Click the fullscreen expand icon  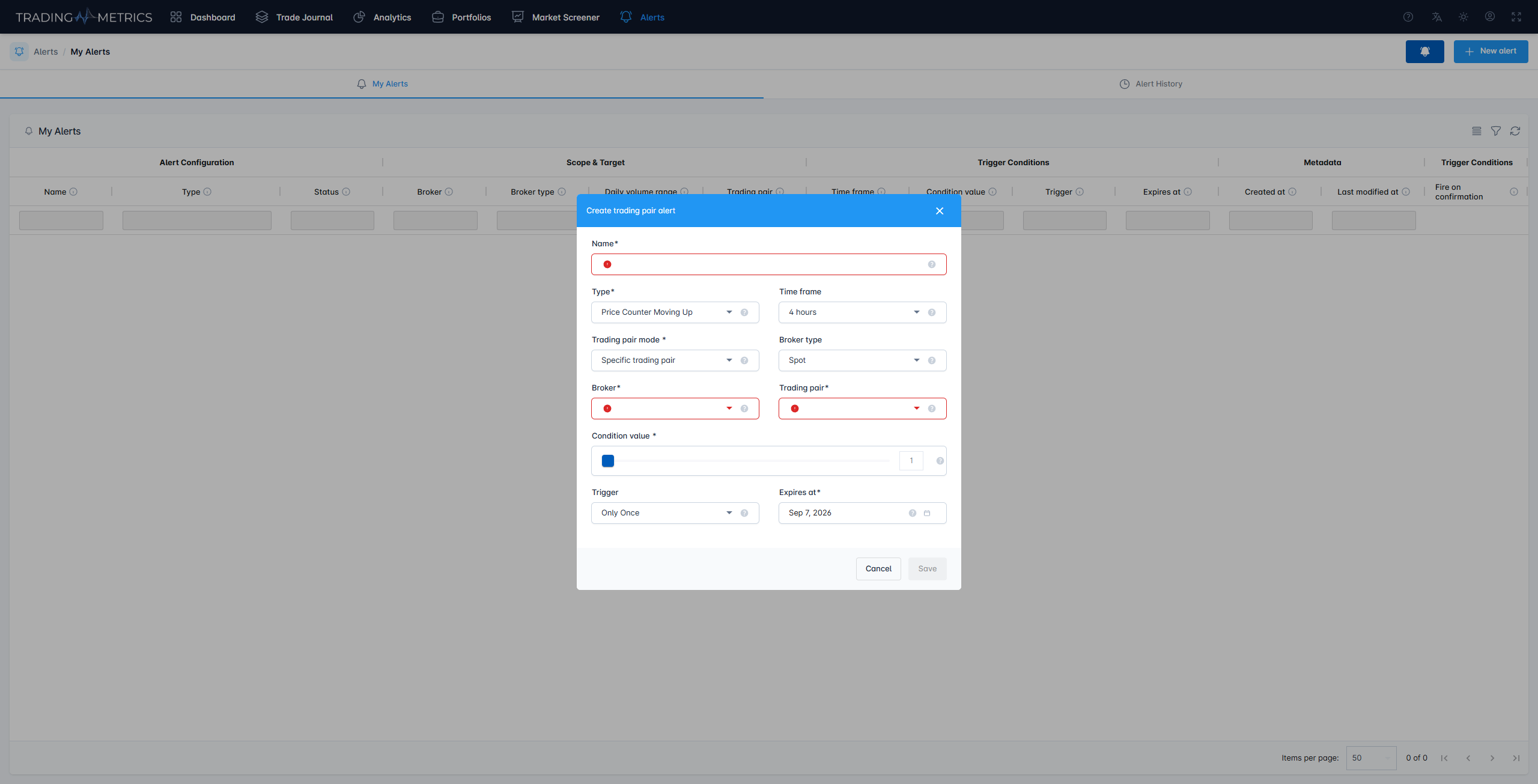click(x=1516, y=17)
